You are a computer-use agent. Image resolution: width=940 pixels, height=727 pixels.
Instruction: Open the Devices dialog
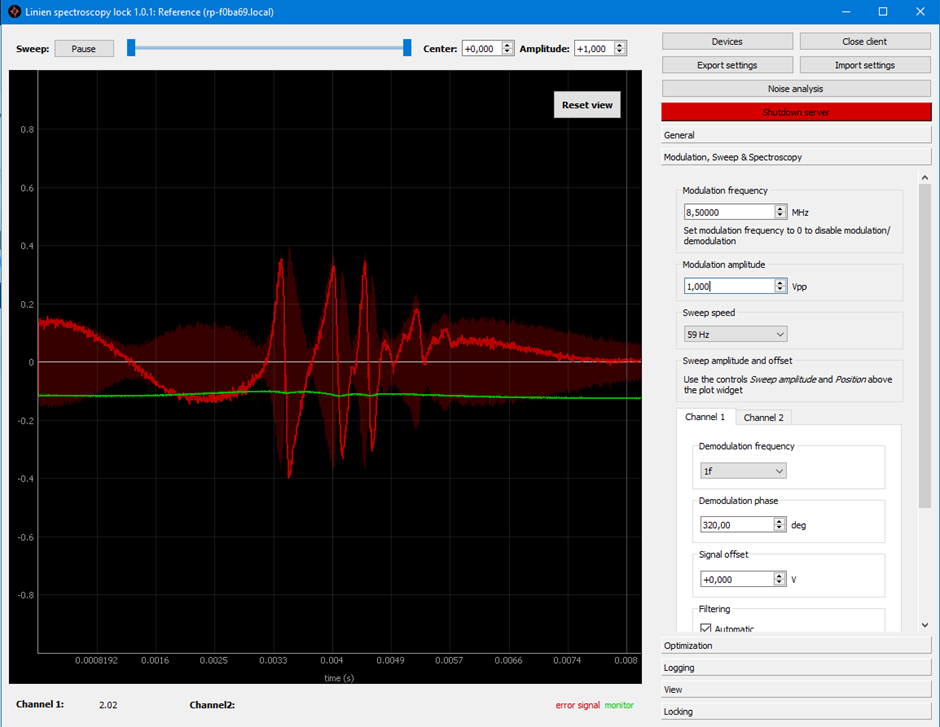[726, 40]
